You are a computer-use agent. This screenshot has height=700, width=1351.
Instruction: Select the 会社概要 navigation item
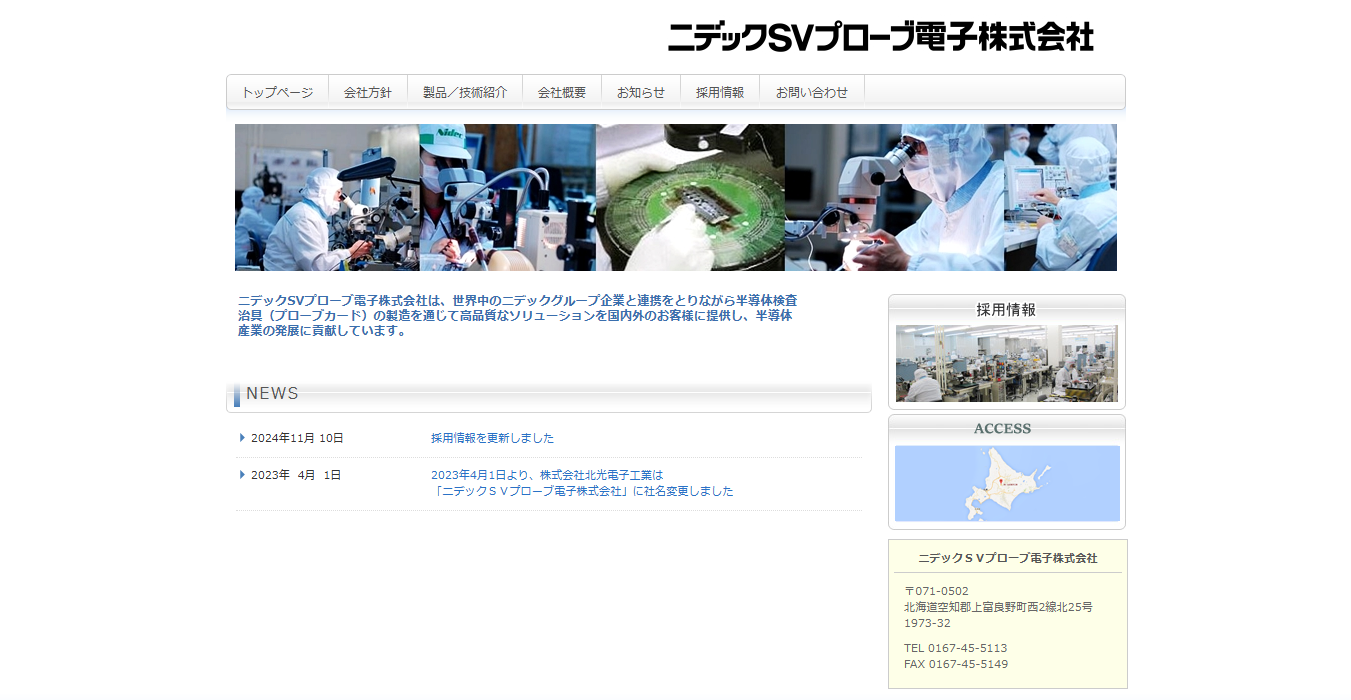(561, 92)
